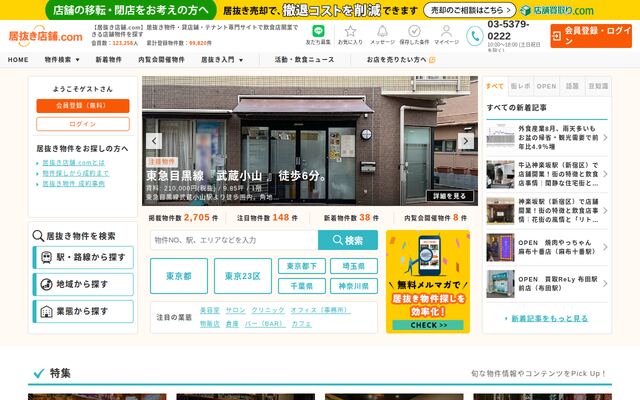The height and width of the screenshot is (400, 640).
Task: Select OPEN news tab
Action: (x=547, y=86)
